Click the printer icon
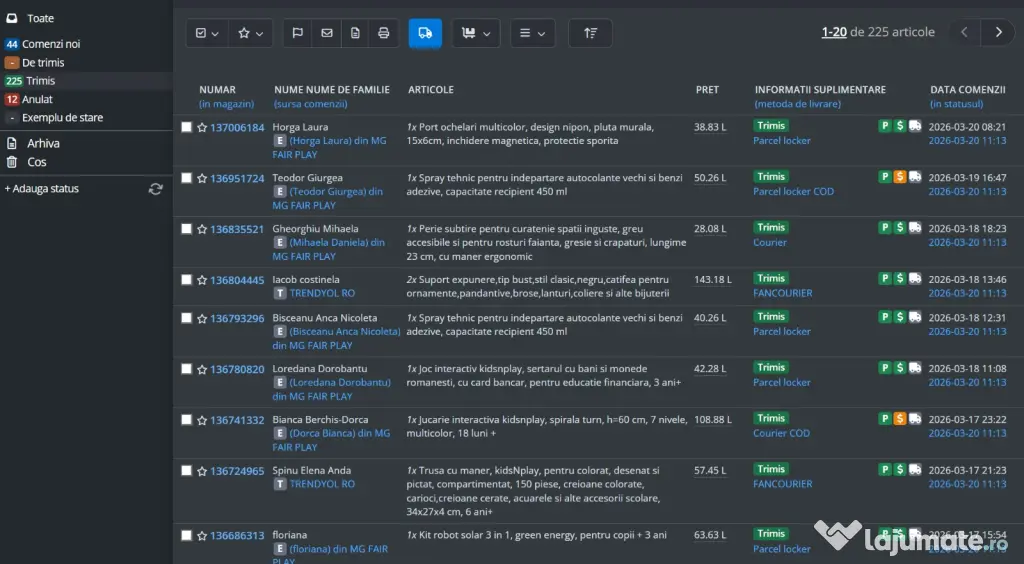 (x=383, y=33)
